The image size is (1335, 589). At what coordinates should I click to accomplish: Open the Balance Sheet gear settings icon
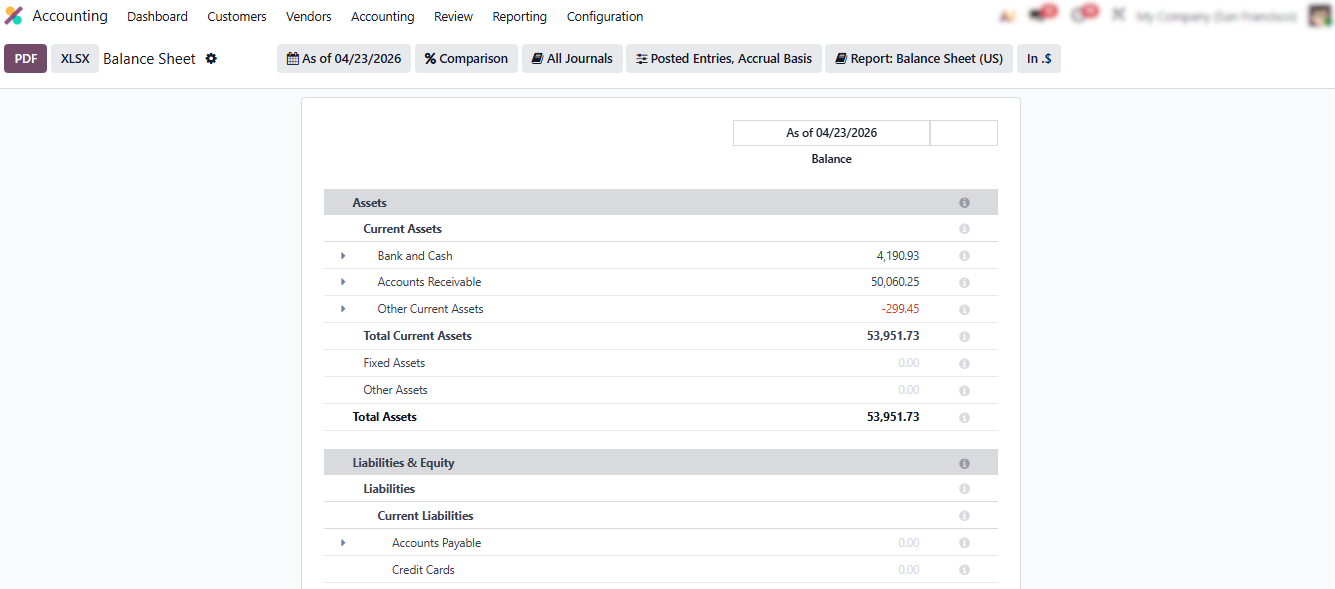click(211, 59)
